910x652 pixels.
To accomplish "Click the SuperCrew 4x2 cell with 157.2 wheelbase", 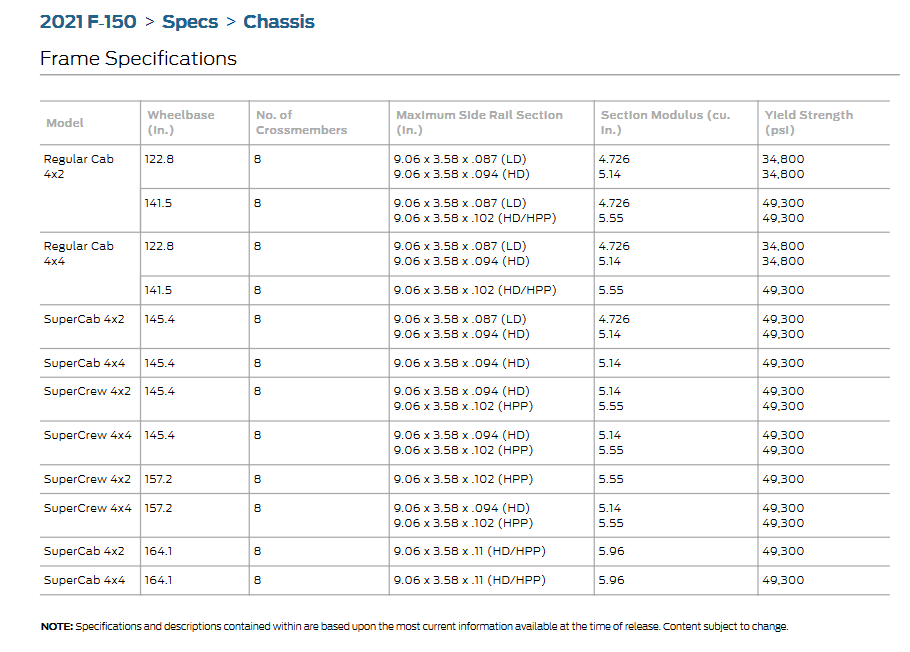I will click(87, 479).
